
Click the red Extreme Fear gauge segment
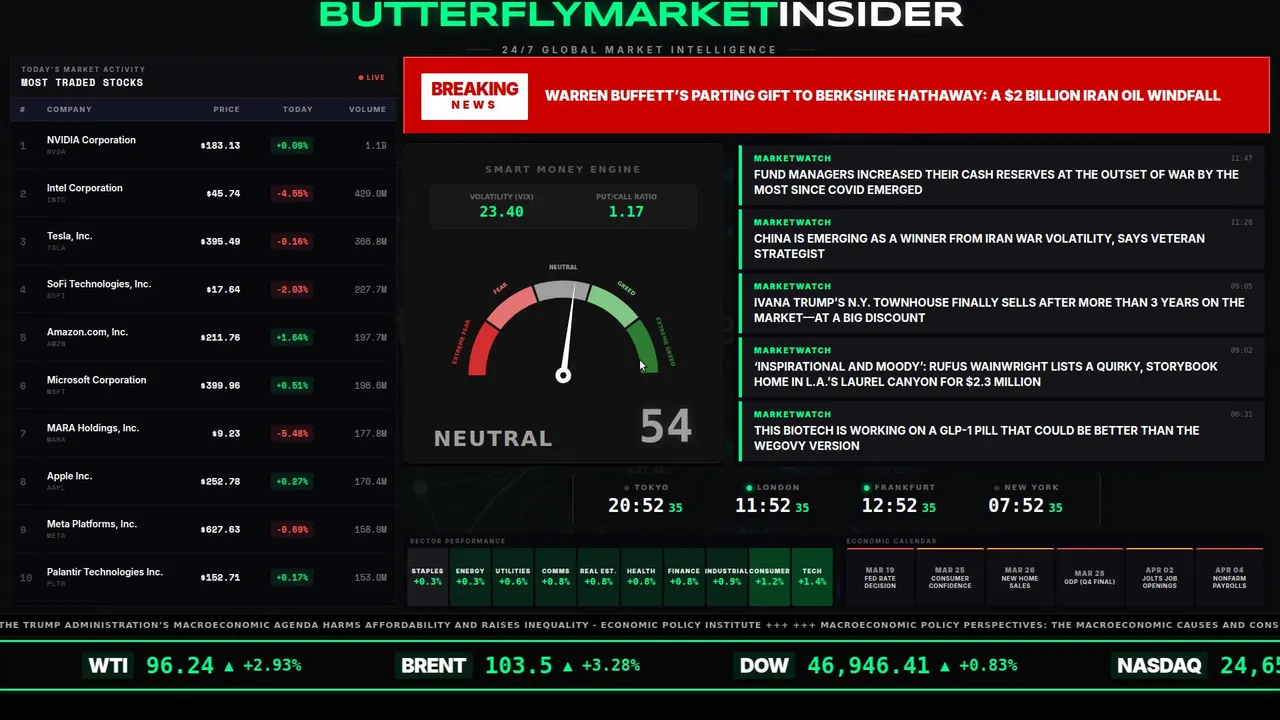[481, 350]
